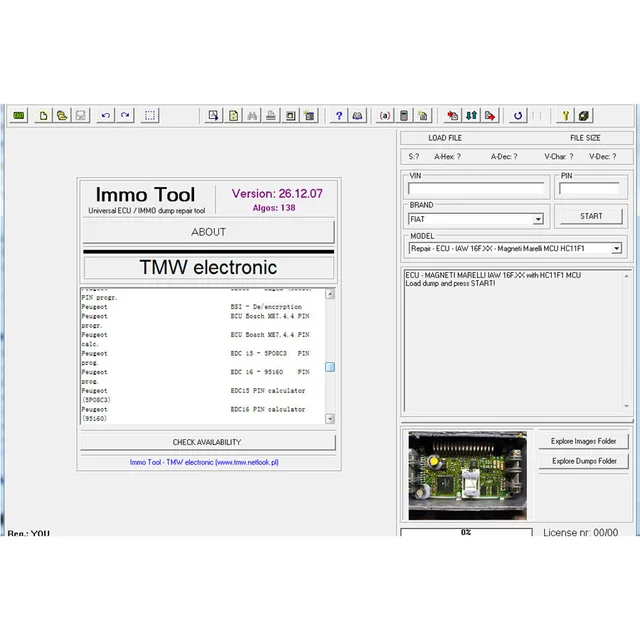Click the redo arrow icon
Viewport: 640px width, 640px height.
tap(125, 116)
